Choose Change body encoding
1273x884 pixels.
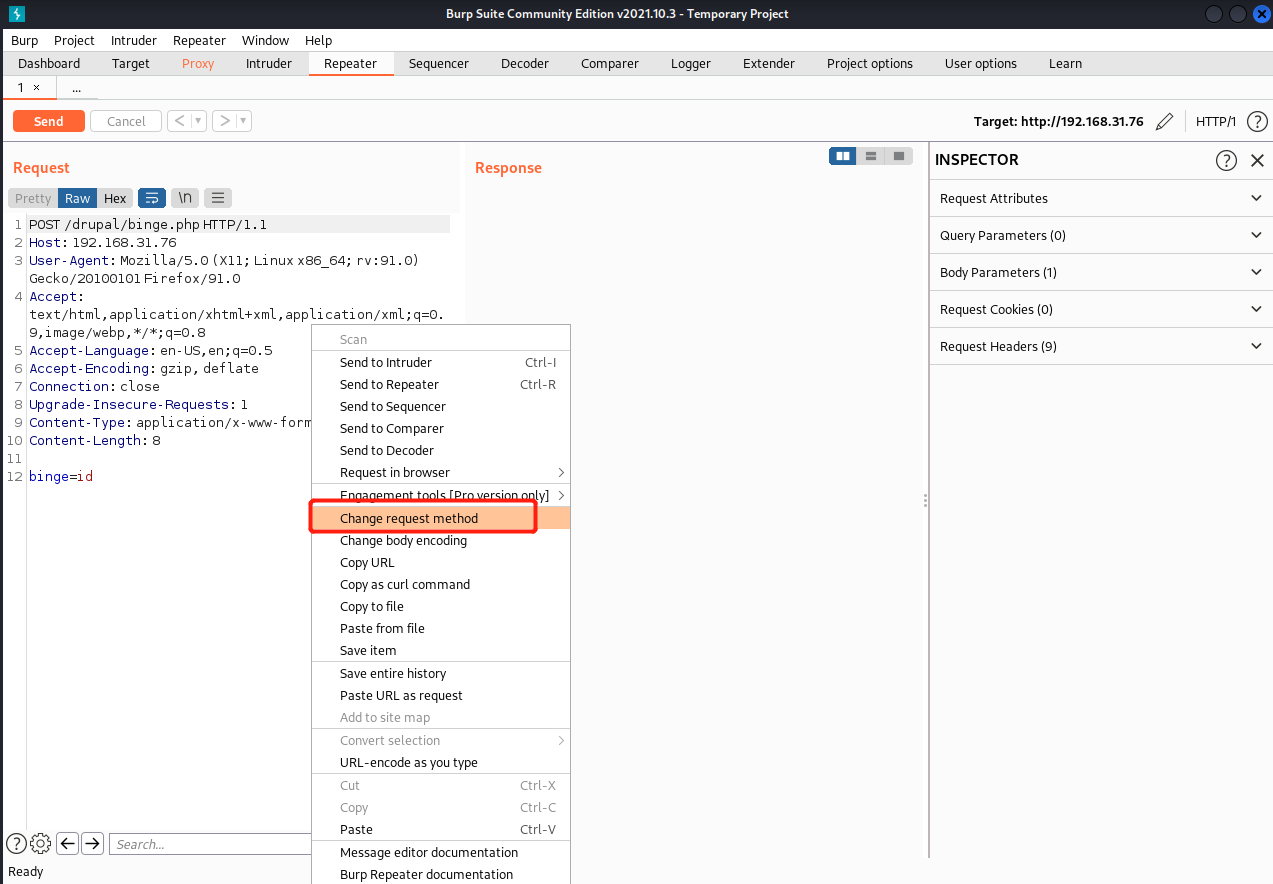click(x=441, y=540)
